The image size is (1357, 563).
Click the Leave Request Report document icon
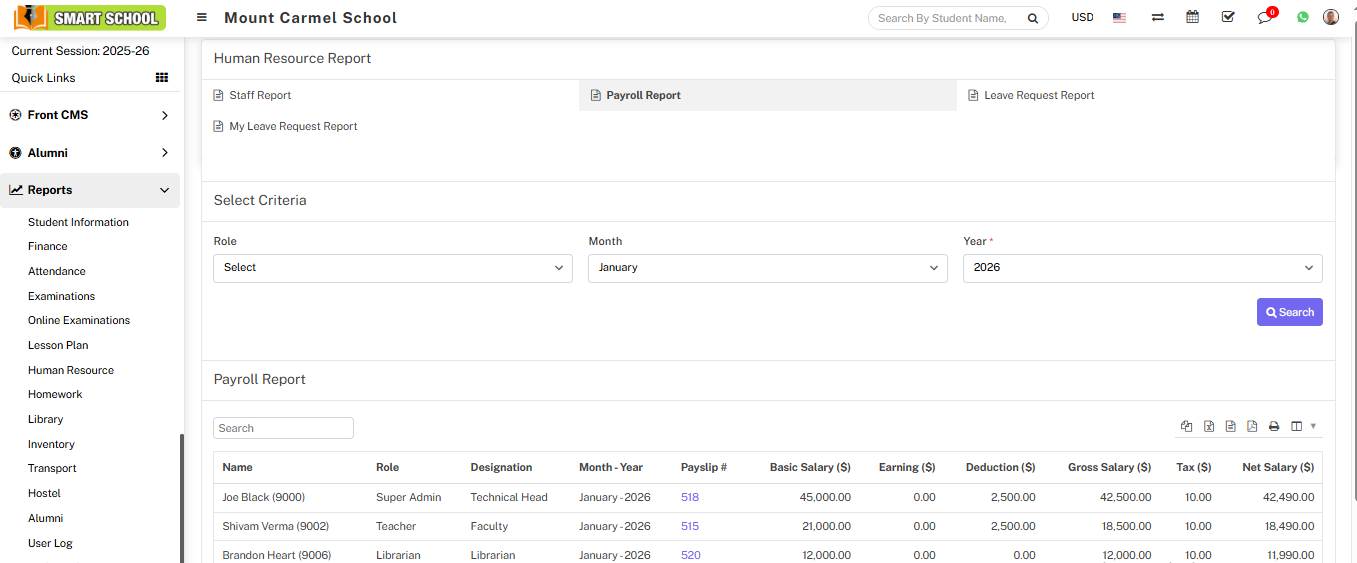coord(974,95)
